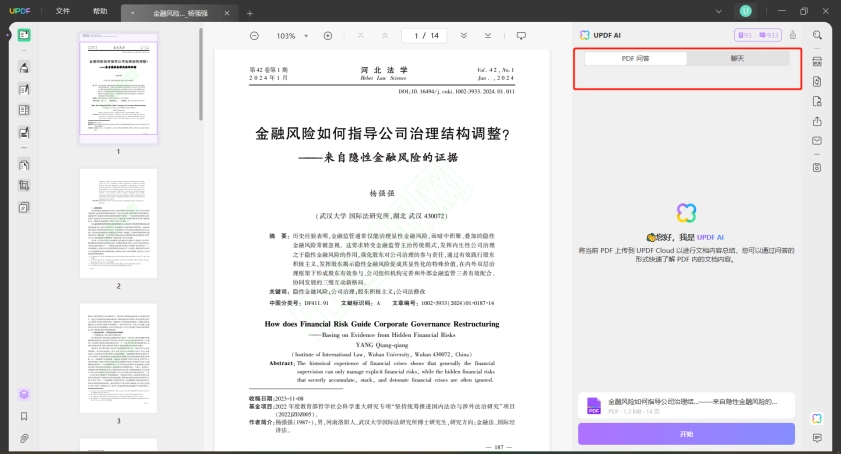
Task: Open the layers stack icon bottom left
Action: (24, 394)
